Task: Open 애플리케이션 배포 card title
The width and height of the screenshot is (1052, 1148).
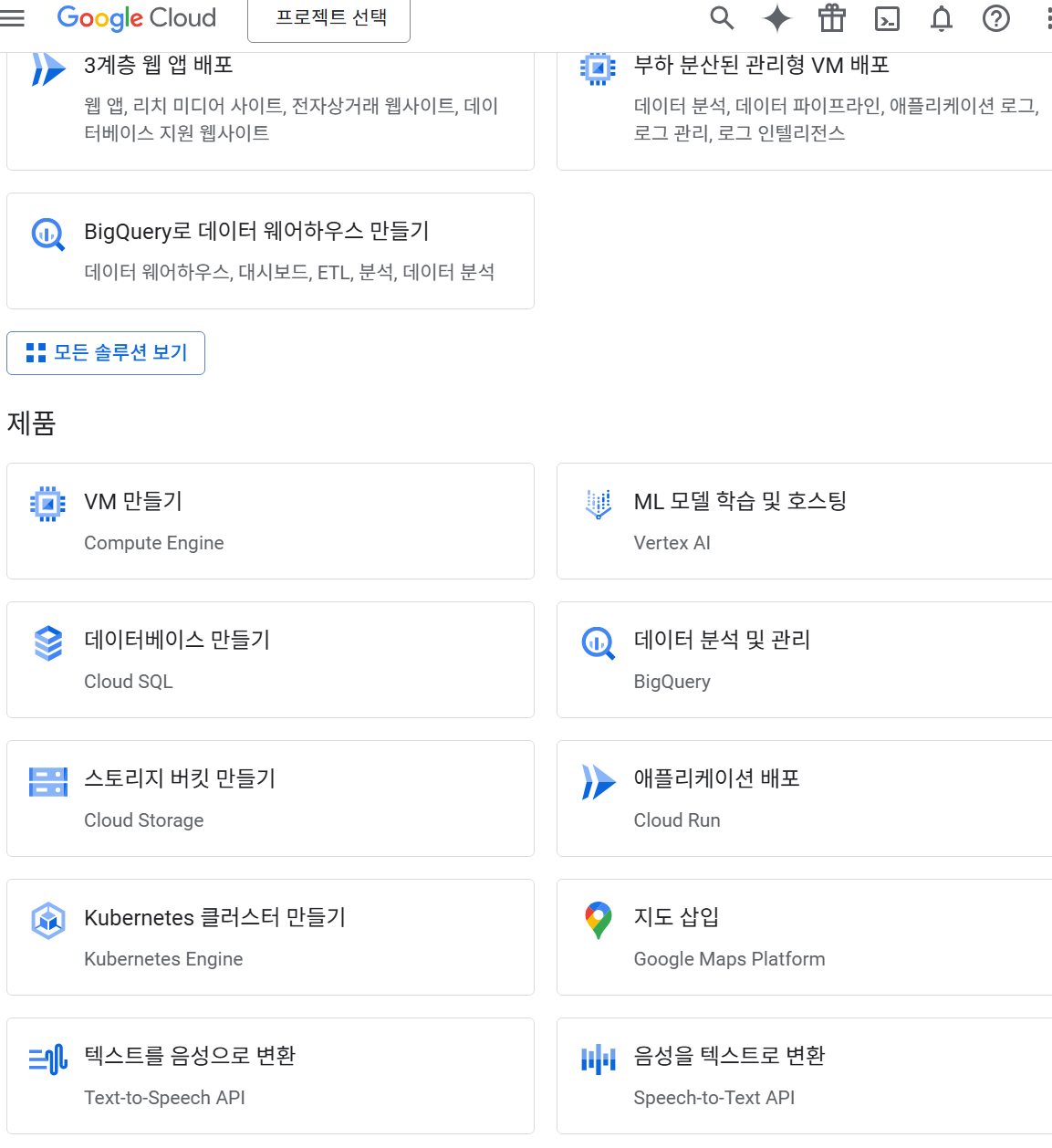Action: coord(717,778)
